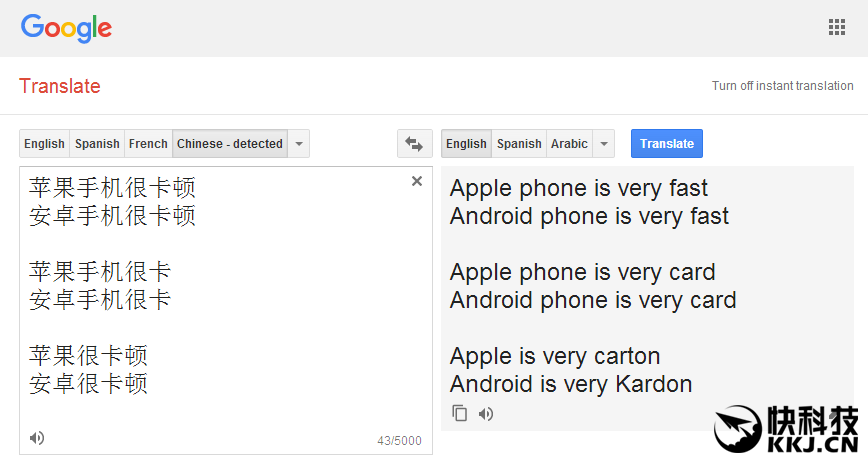
Task: Clear the source text with X
Action: click(x=417, y=181)
